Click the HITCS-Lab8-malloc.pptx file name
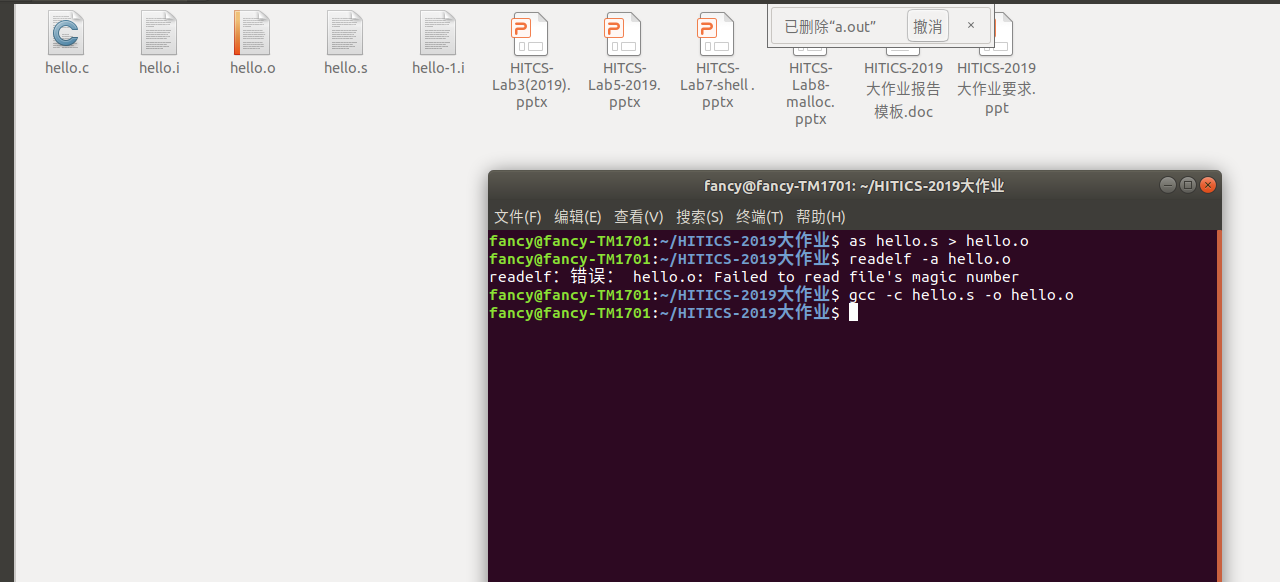This screenshot has width=1280, height=582. (810, 93)
